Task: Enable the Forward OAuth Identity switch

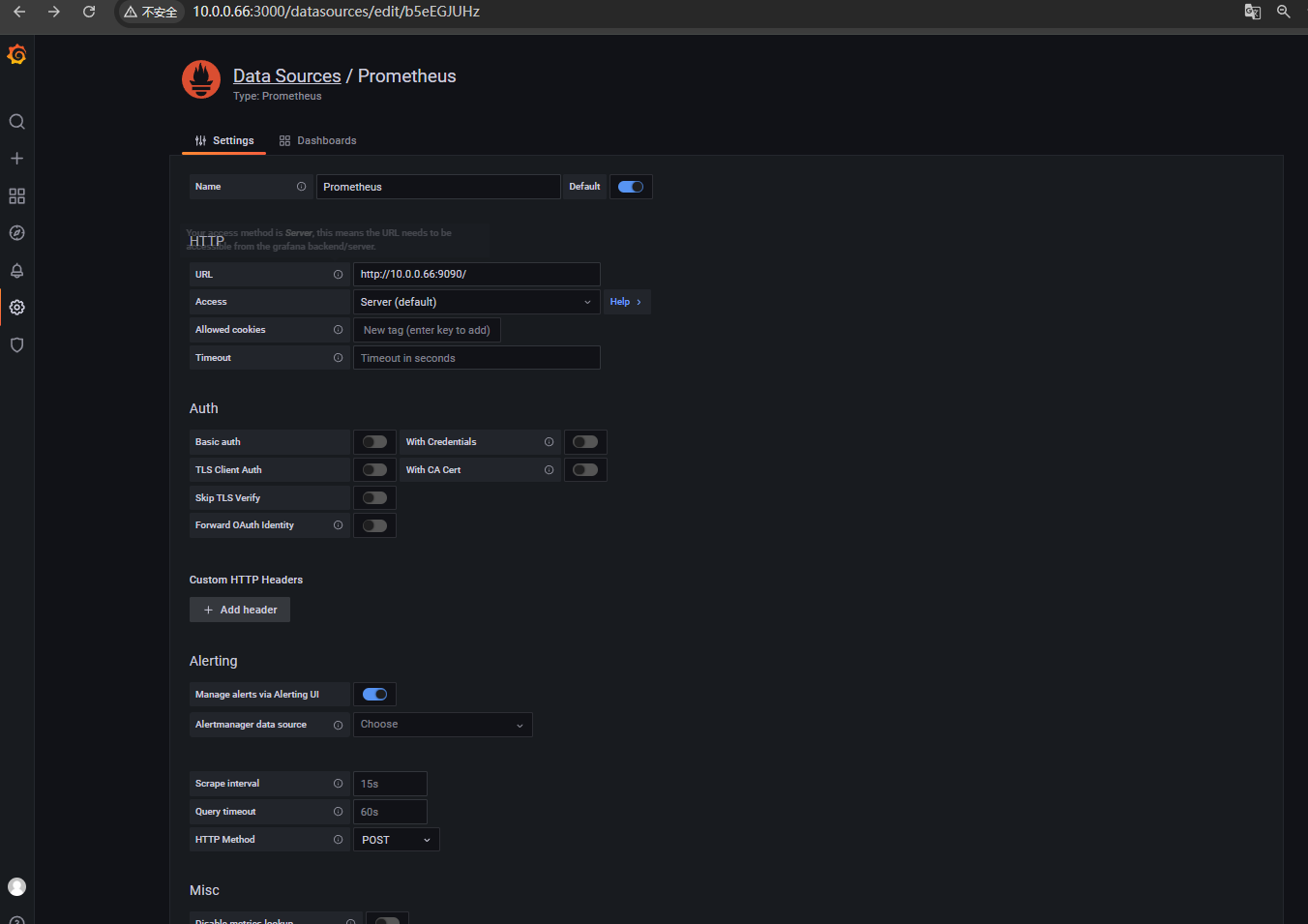Action: tap(374, 525)
